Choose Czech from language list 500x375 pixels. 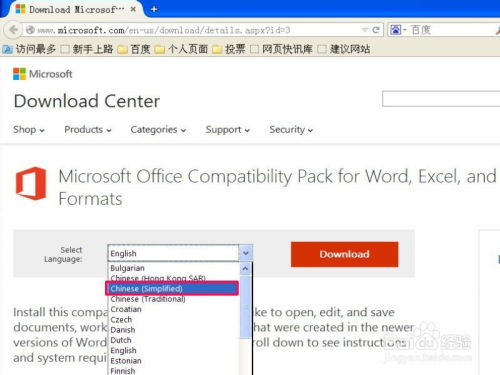[x=173, y=320]
